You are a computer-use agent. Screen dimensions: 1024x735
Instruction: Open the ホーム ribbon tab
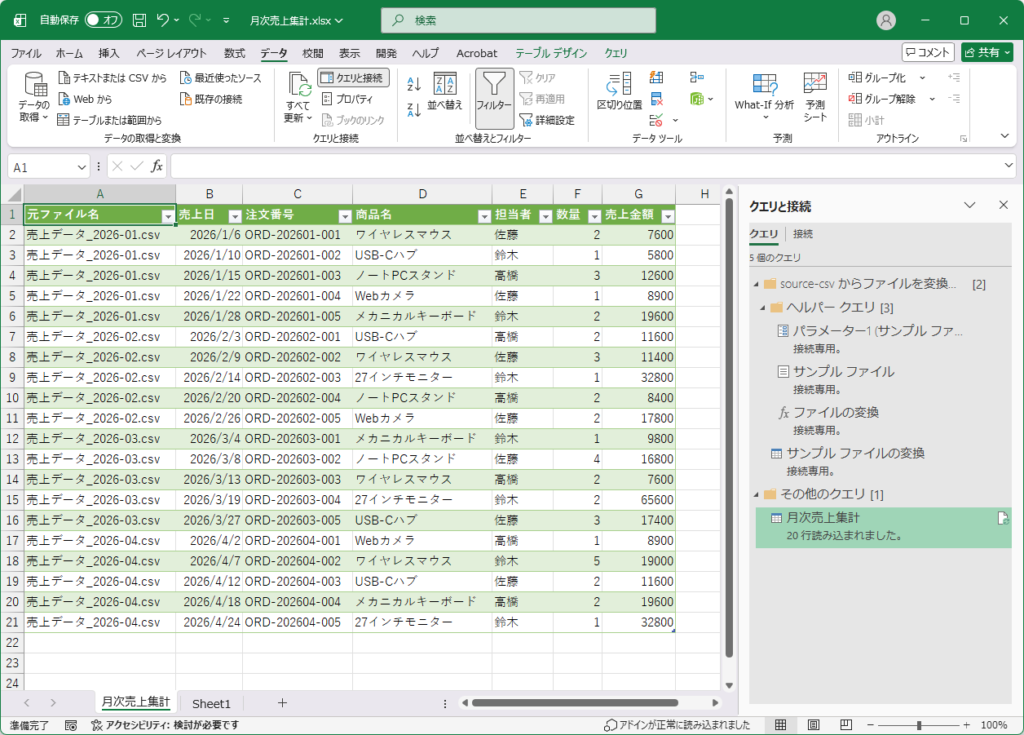[x=69, y=53]
